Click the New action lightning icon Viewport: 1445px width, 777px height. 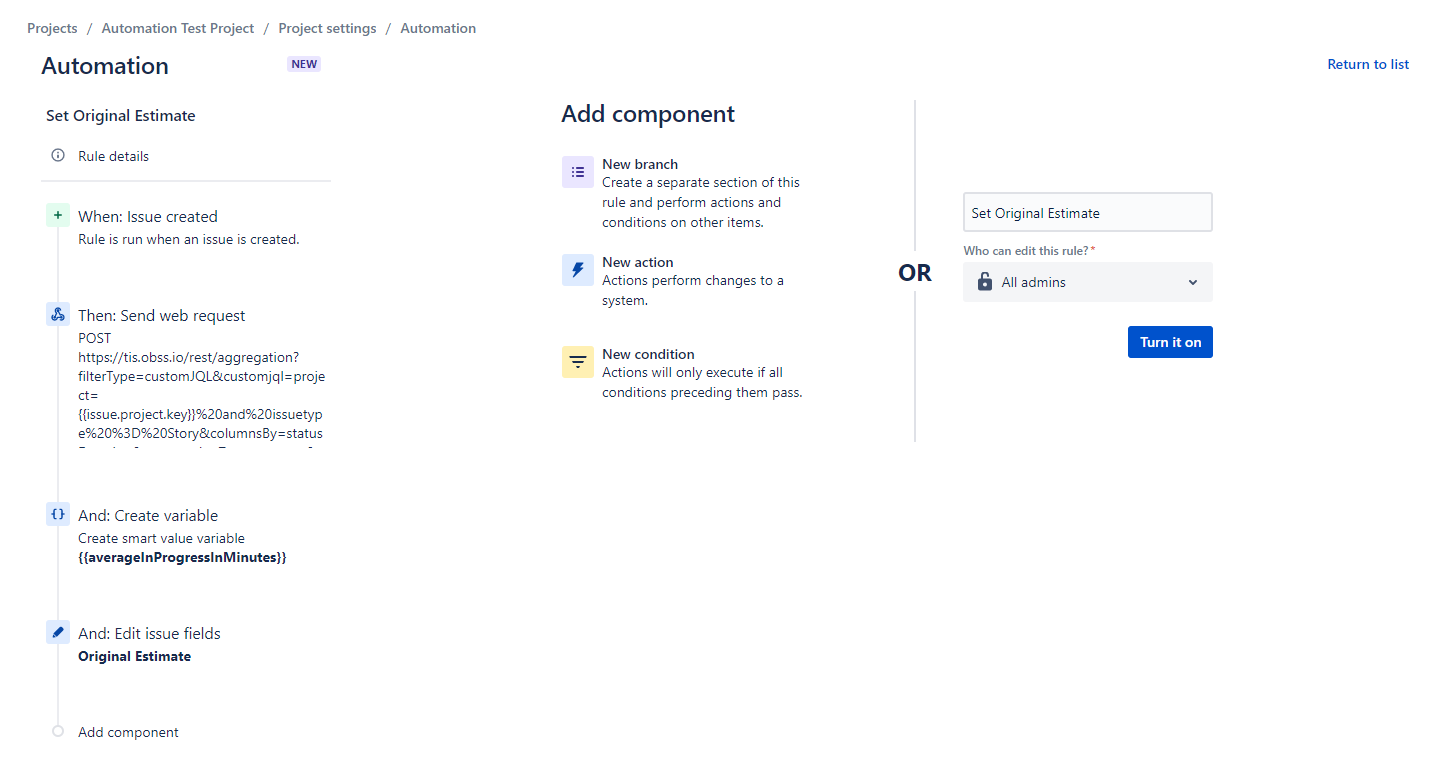(x=578, y=270)
